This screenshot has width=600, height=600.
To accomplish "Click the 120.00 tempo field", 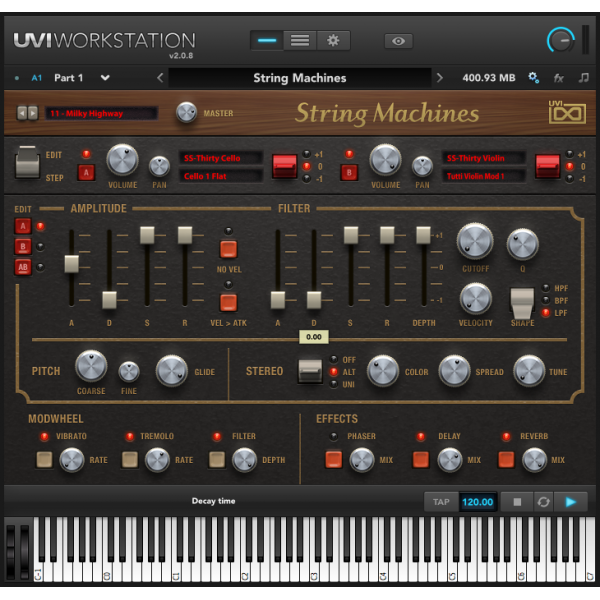I will (x=478, y=502).
